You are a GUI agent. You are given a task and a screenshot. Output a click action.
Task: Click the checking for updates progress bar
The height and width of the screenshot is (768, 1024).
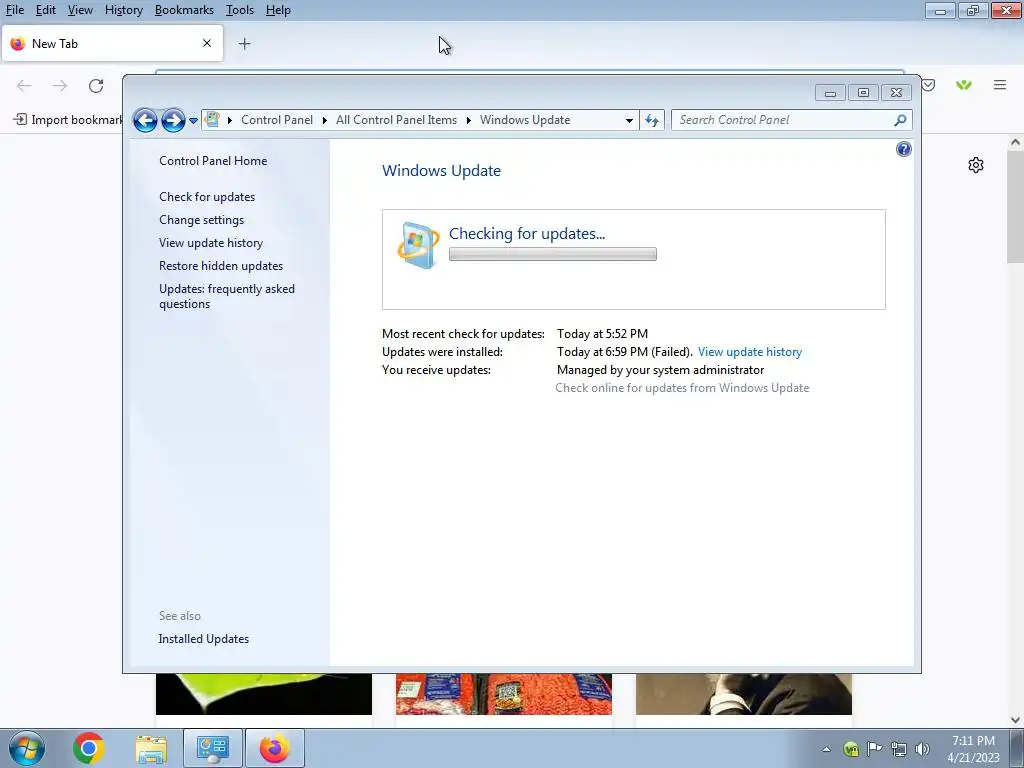552,254
